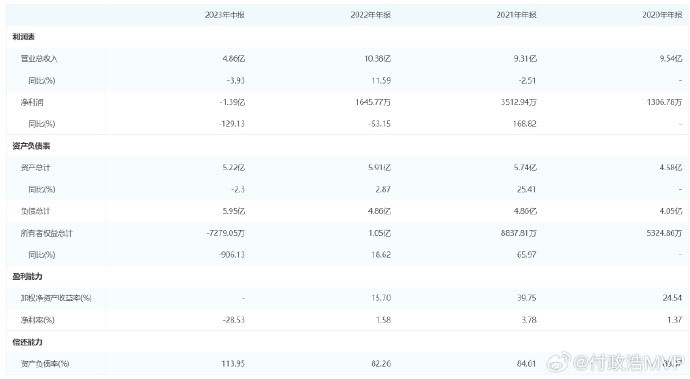
Task: Click the 所有者权益总计 row label
Action: 46,233
